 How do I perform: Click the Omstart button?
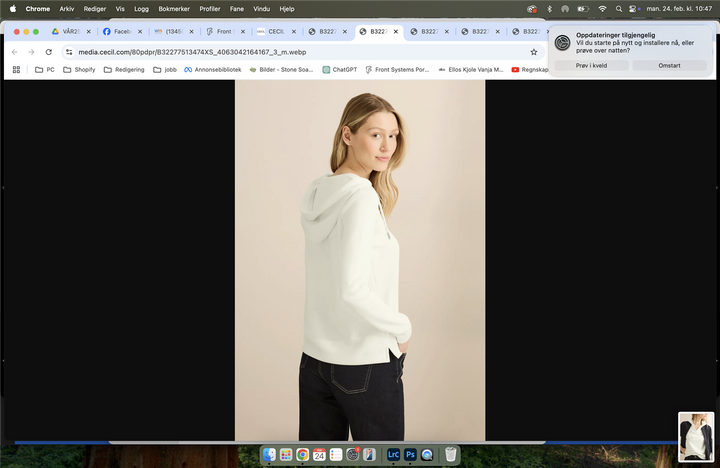point(669,65)
